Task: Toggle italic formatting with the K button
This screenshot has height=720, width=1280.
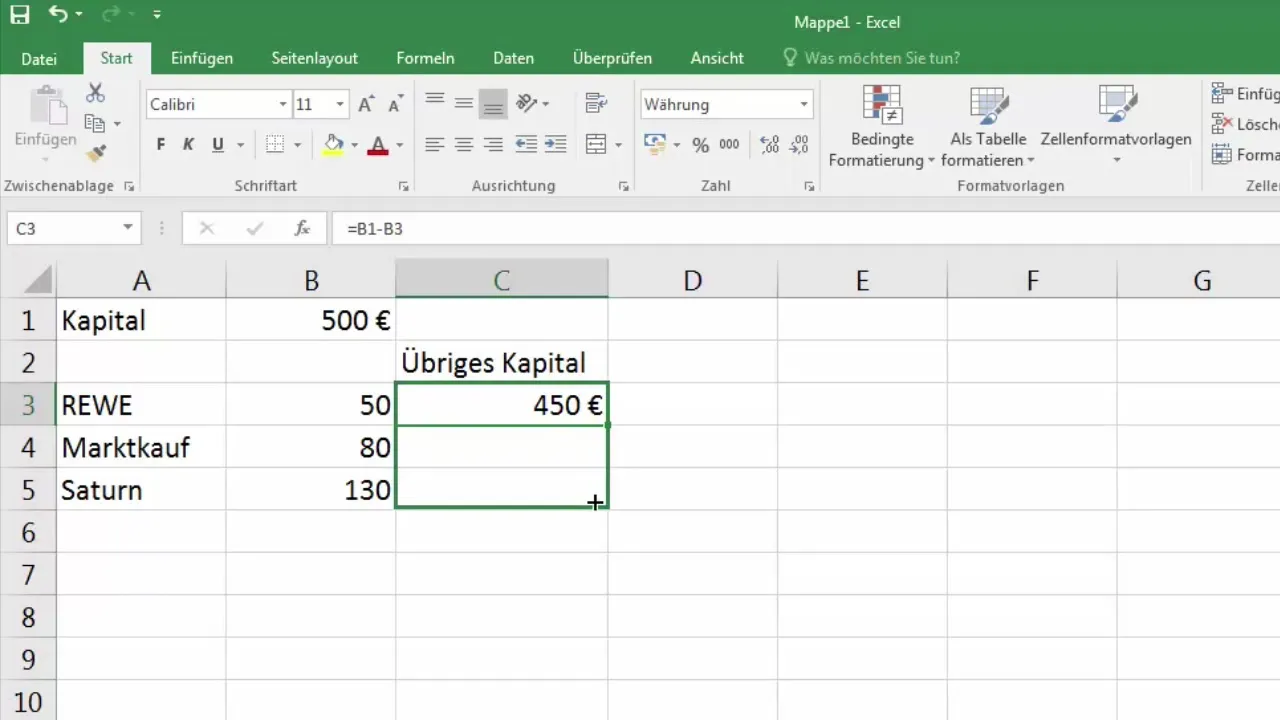Action: click(188, 145)
